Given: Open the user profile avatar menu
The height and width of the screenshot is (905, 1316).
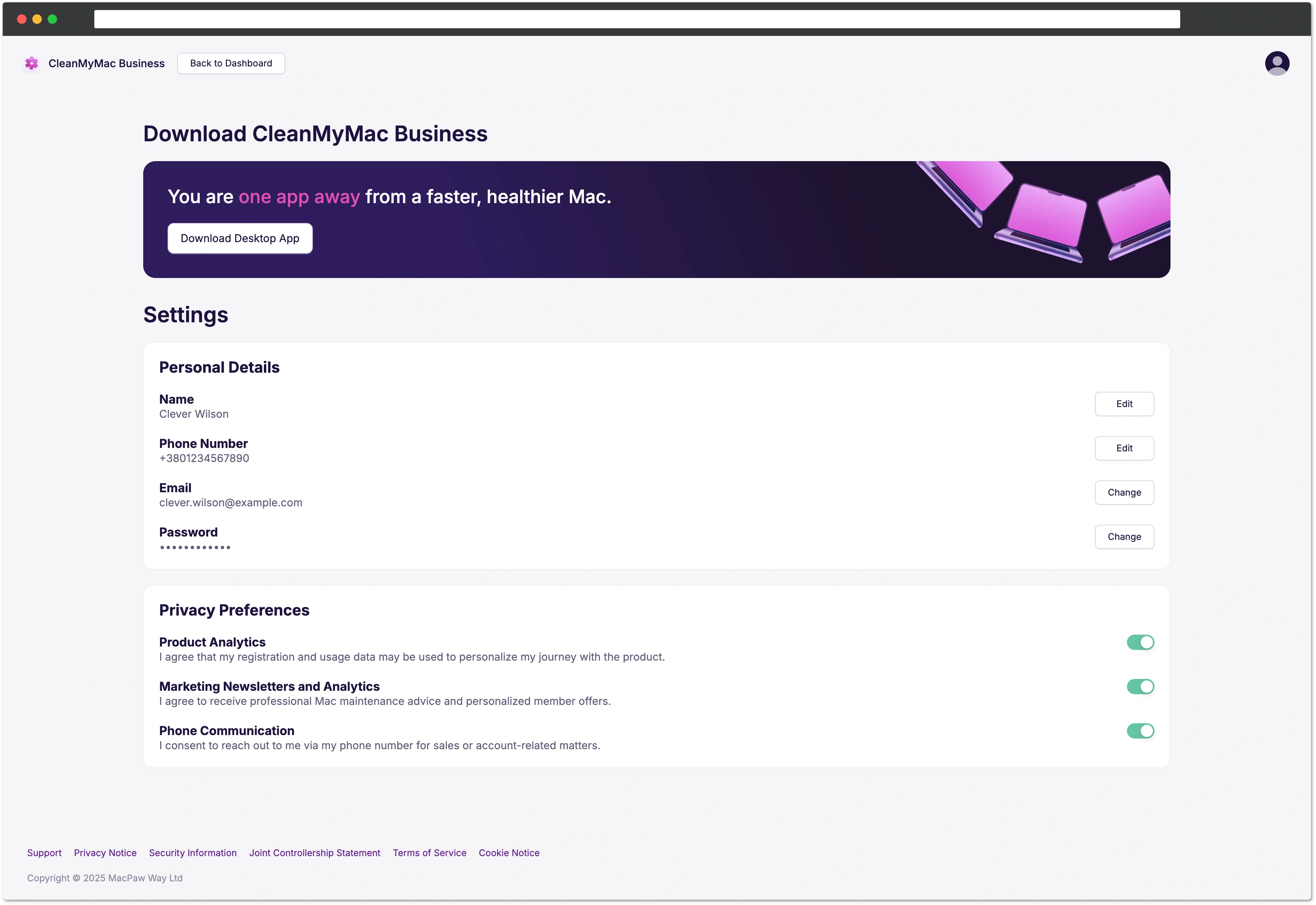Looking at the screenshot, I should pyautogui.click(x=1277, y=63).
